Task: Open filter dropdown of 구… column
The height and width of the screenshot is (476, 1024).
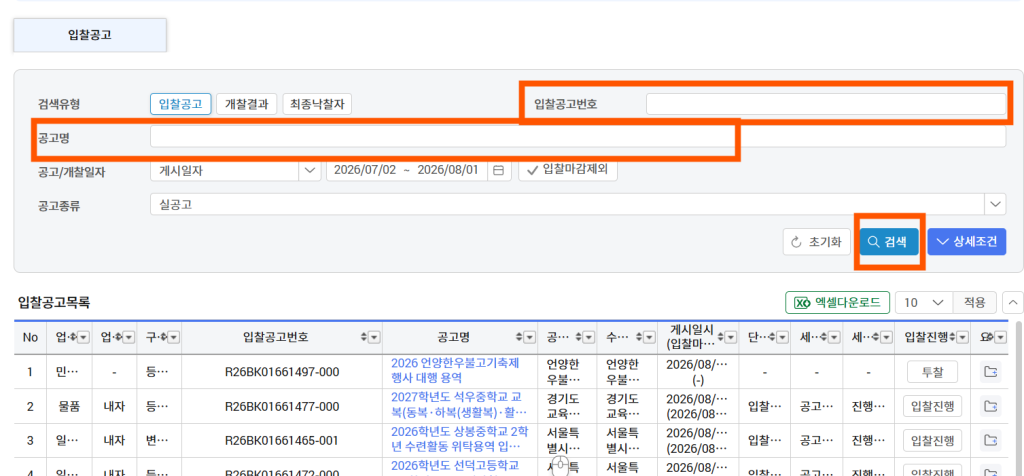Action: click(175, 337)
